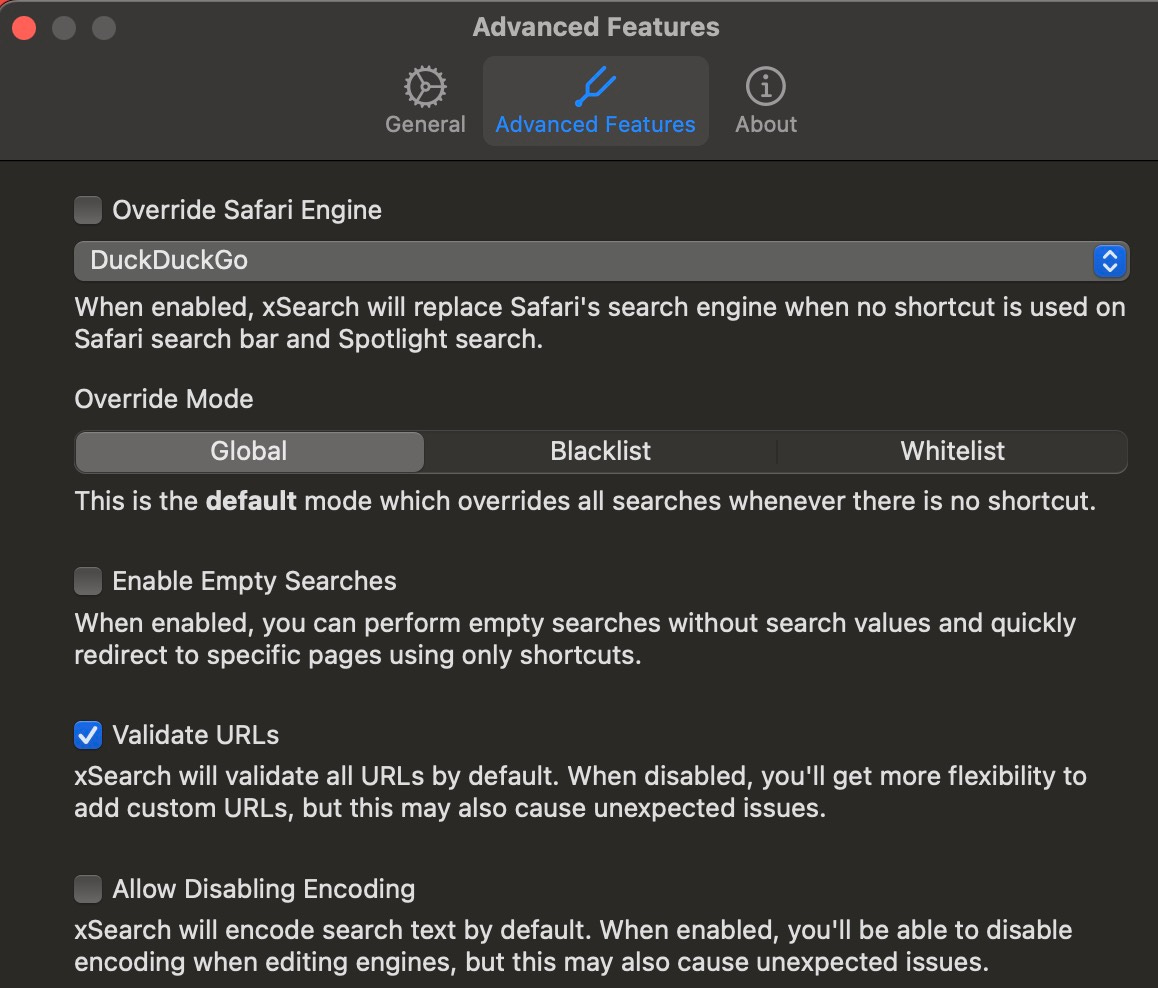Close the Advanced Features window

[x=24, y=28]
